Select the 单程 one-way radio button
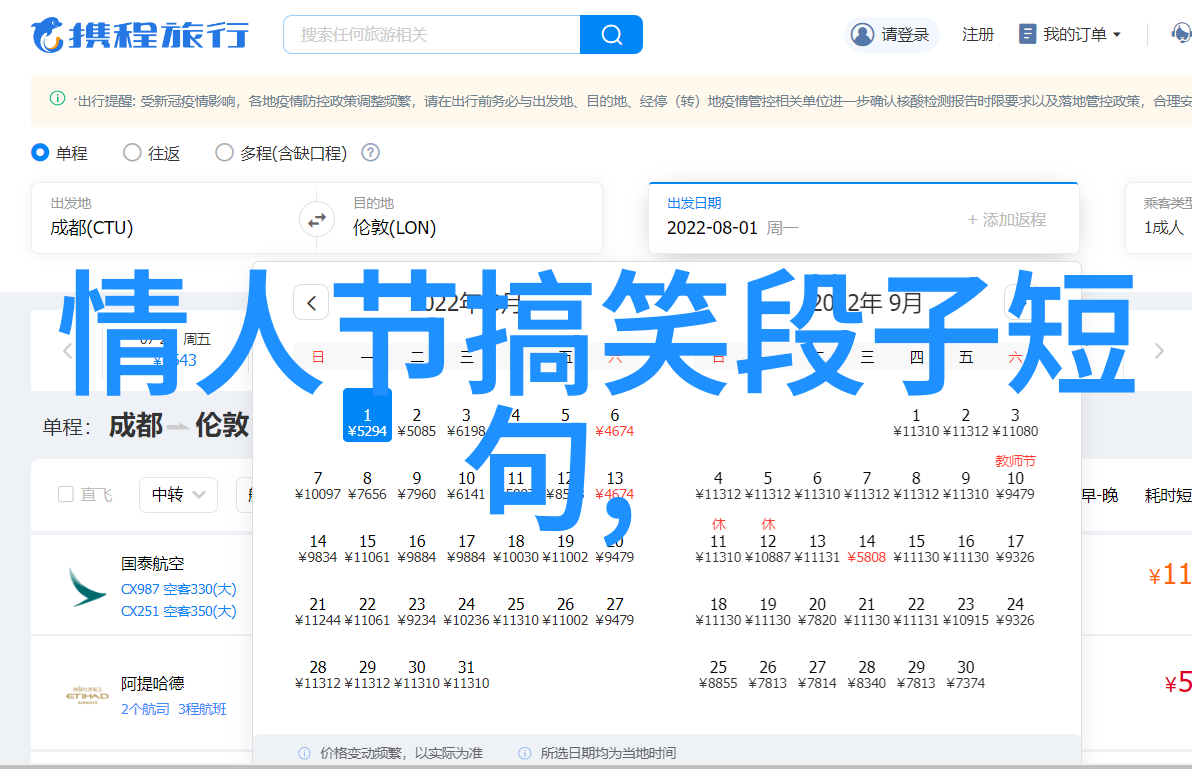Image resolution: width=1192 pixels, height=769 pixels. pyautogui.click(x=40, y=153)
